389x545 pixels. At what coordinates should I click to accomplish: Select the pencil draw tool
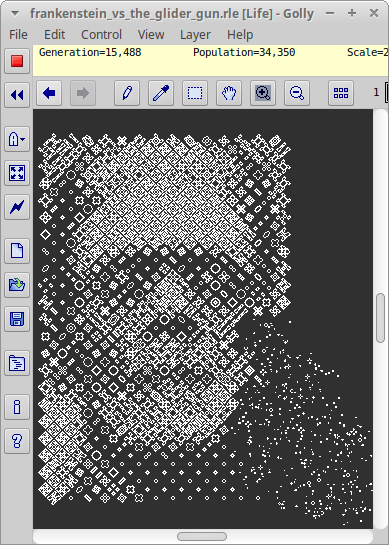tap(127, 93)
